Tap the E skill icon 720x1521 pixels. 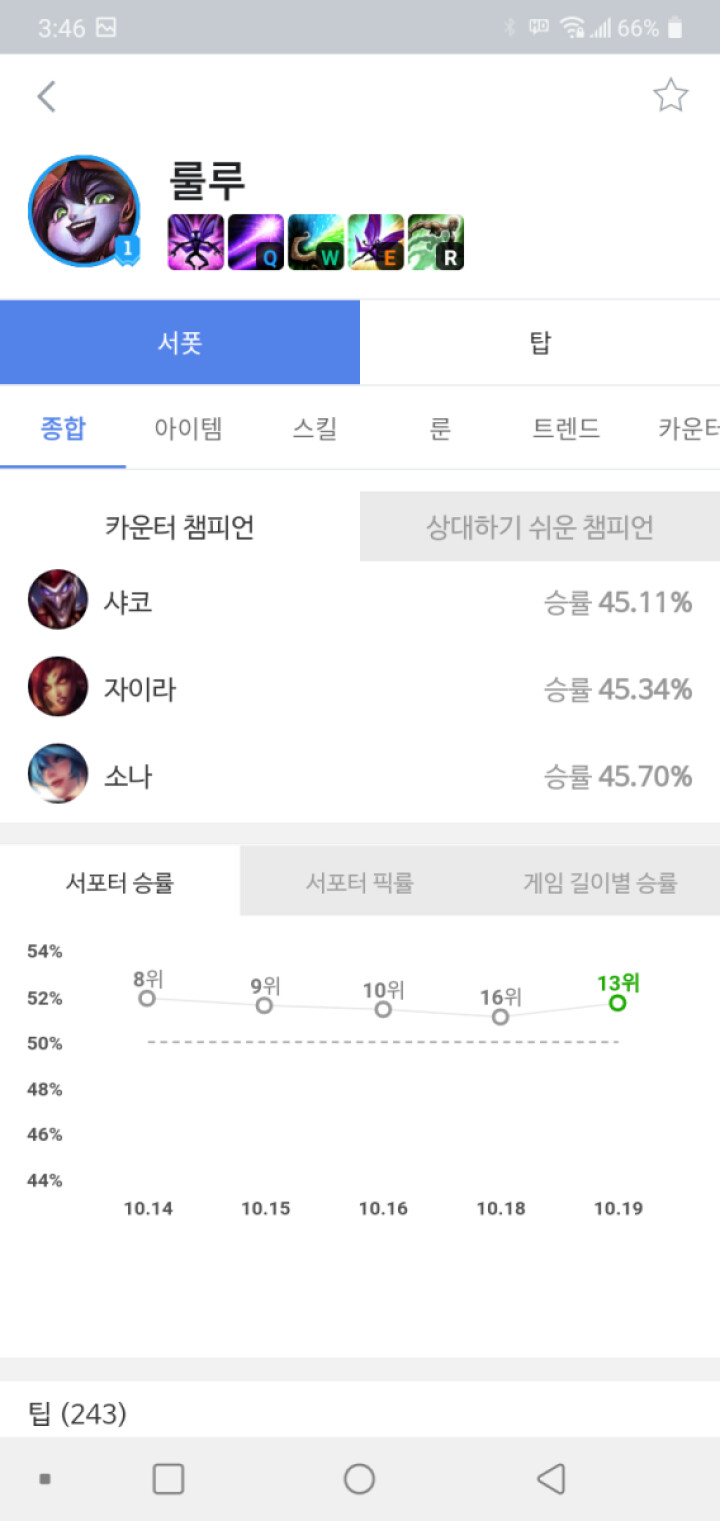point(376,243)
